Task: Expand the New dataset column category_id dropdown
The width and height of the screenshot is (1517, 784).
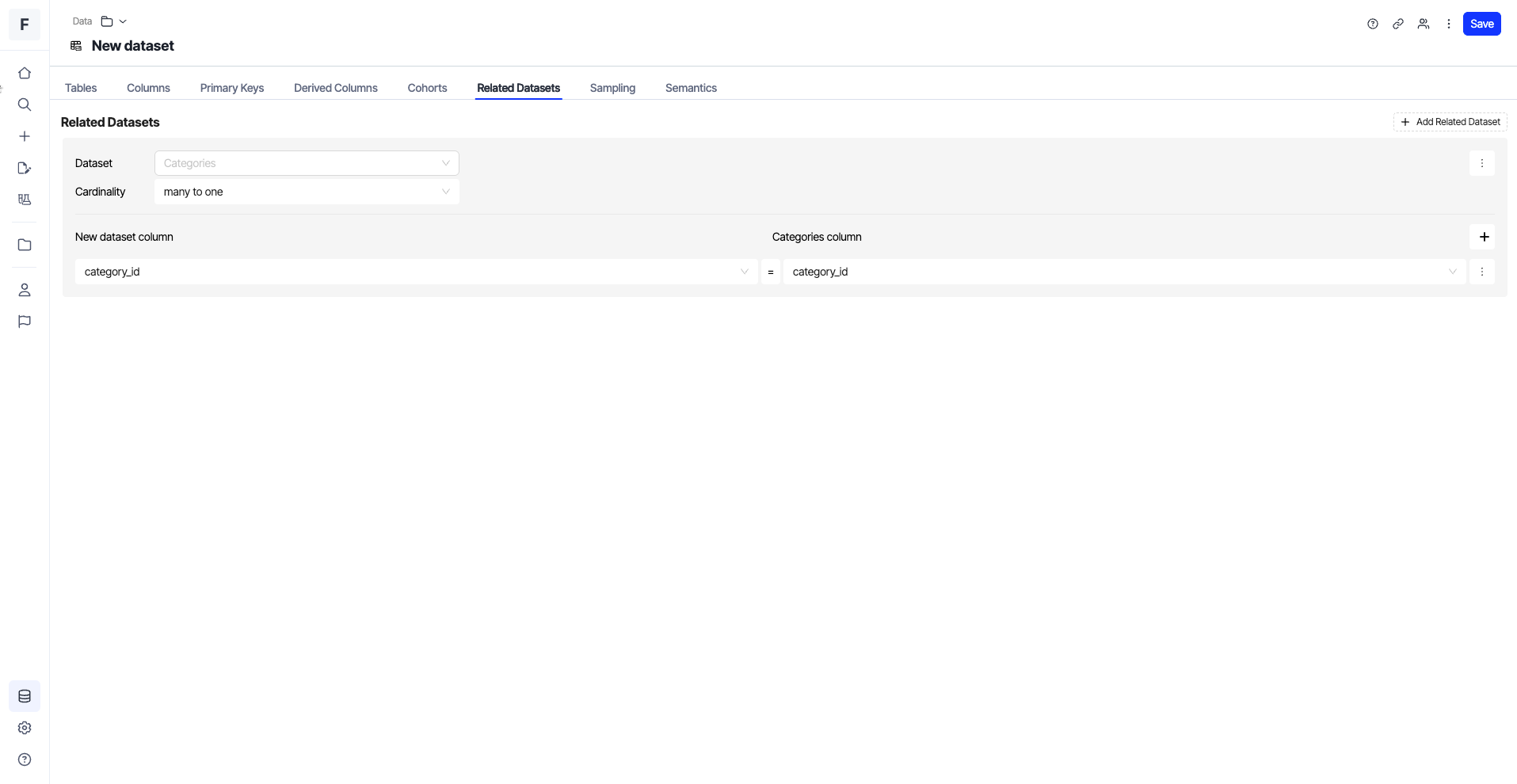Action: pyautogui.click(x=416, y=272)
